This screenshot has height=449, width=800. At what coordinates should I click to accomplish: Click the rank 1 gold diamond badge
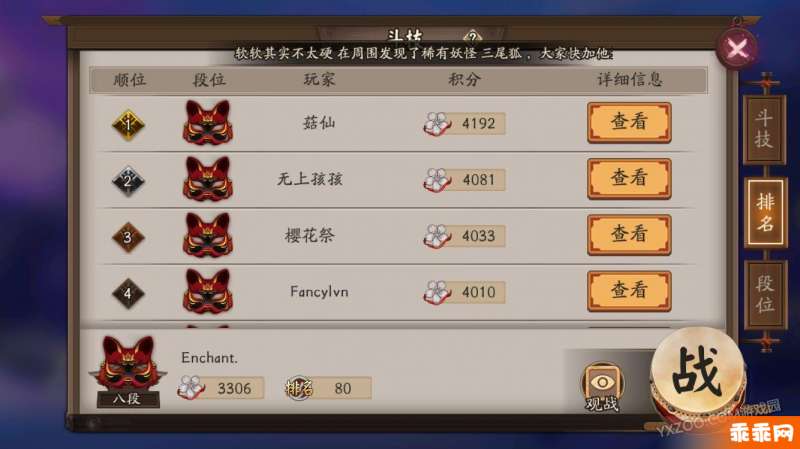pos(128,124)
